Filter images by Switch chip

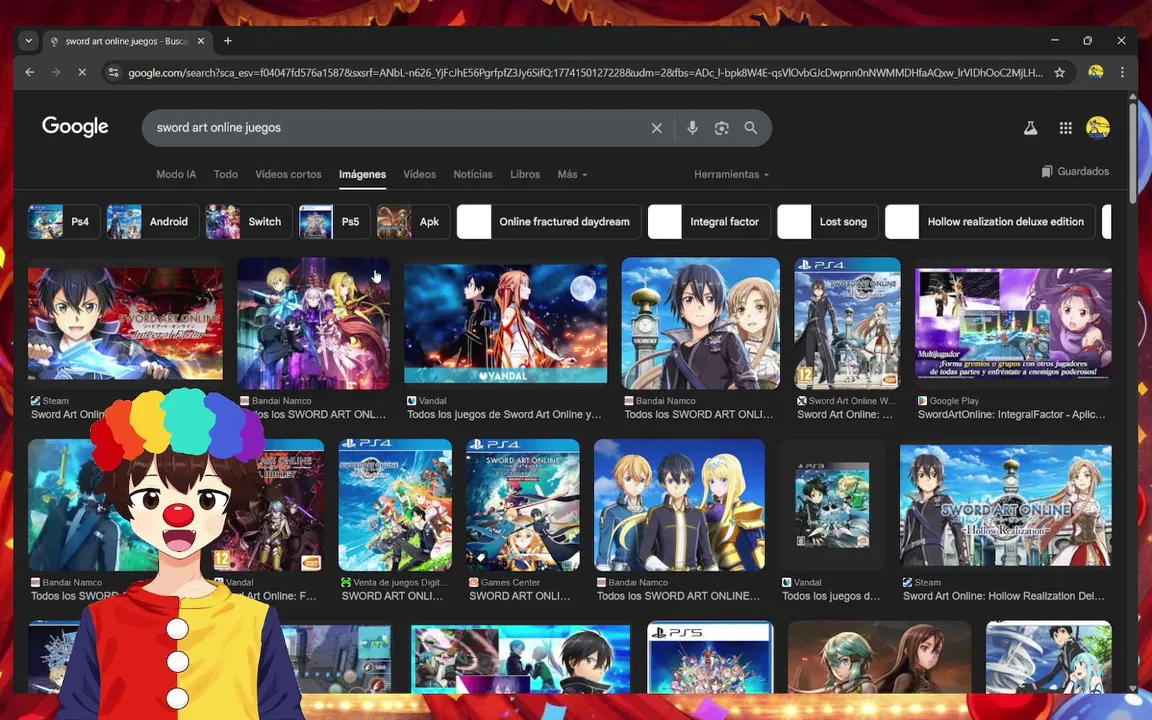coord(248,222)
